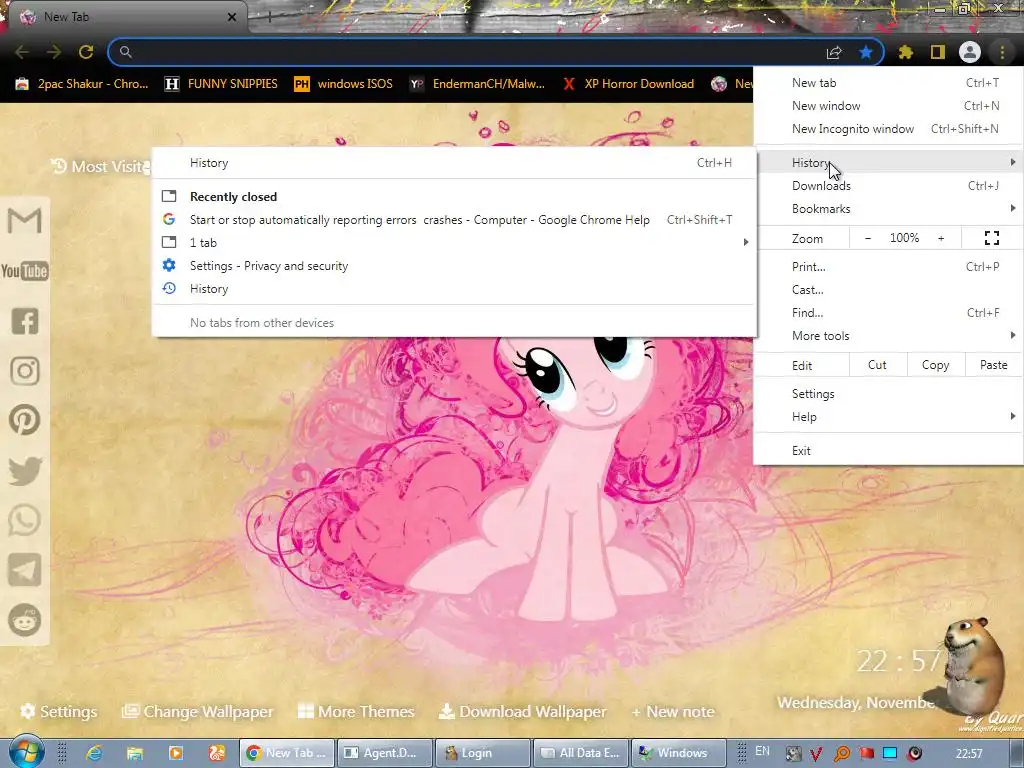Close the New Tab browser tab

(x=232, y=17)
